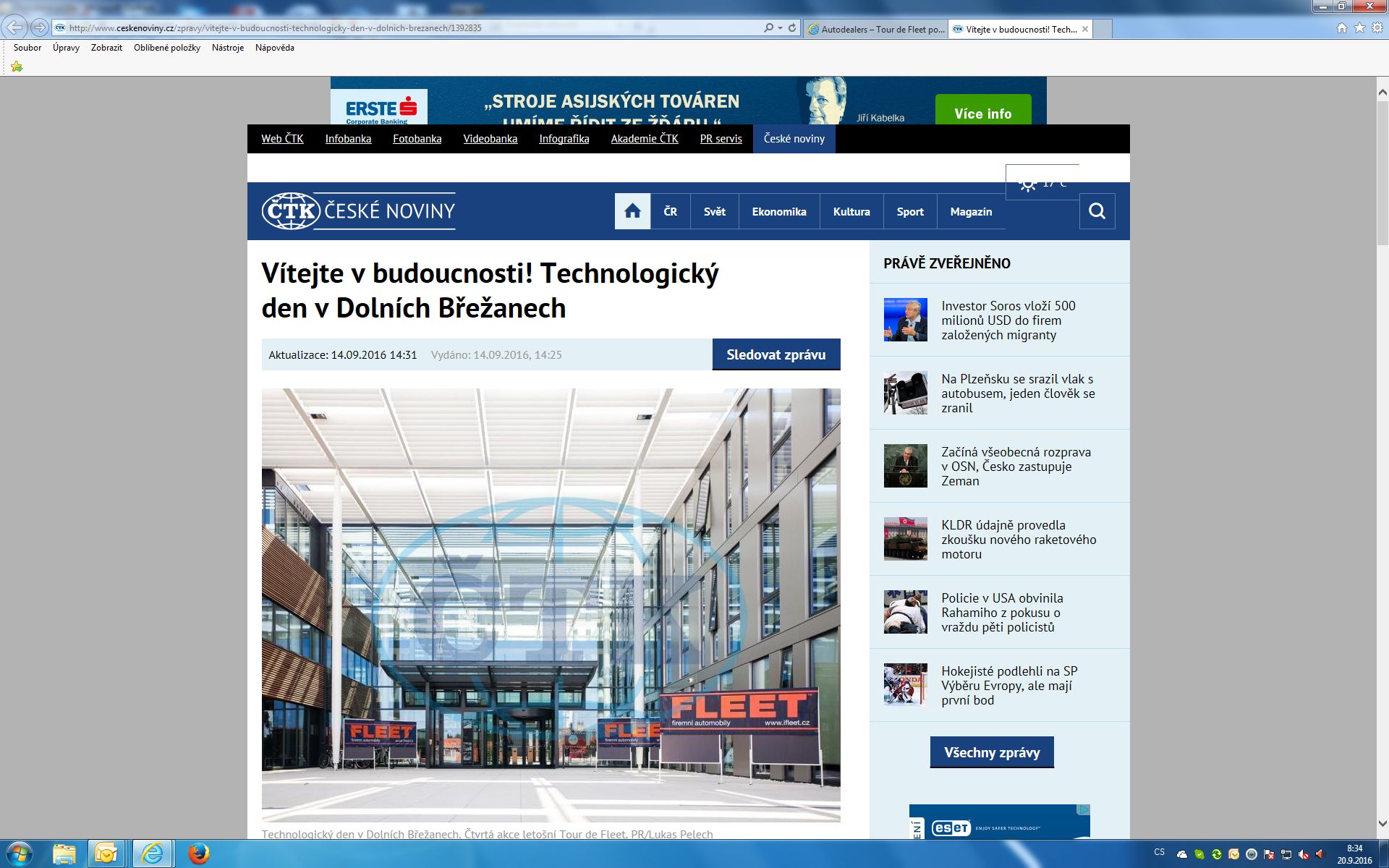Image resolution: width=1389 pixels, height=868 pixels.
Task: Open the Svět news section
Action: tap(715, 211)
